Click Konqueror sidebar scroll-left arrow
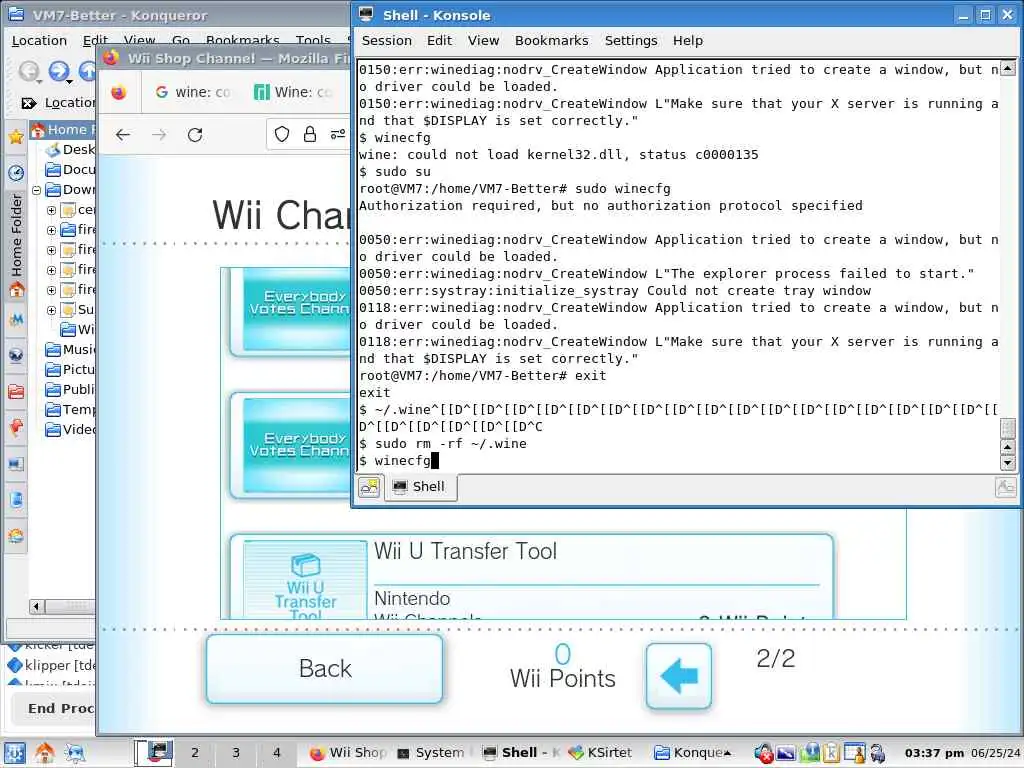Viewport: 1024px width, 768px height. point(37,607)
